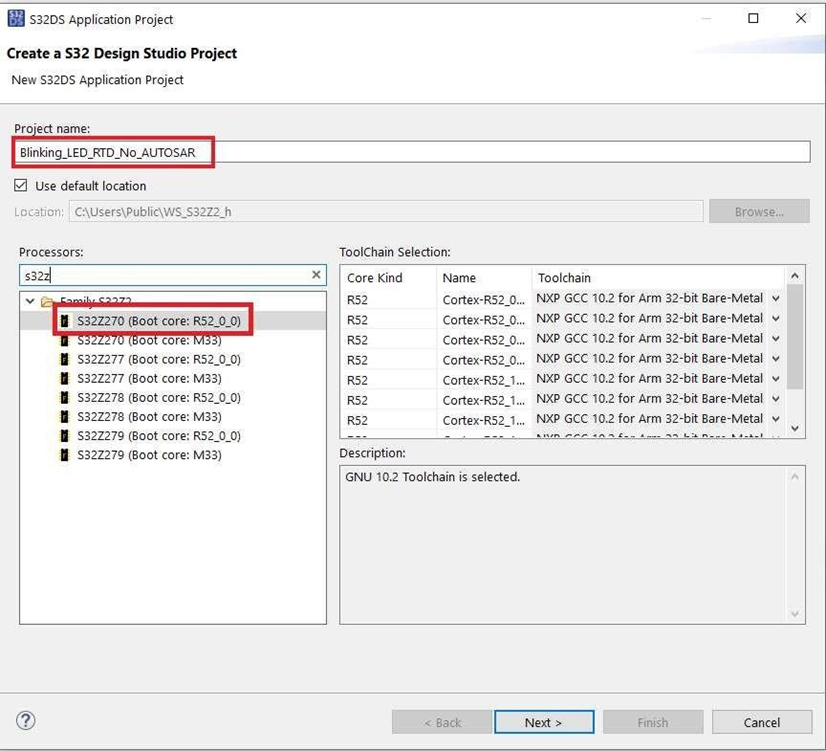
Task: Close the S32DS Application Project dialog
Action: [801, 18]
